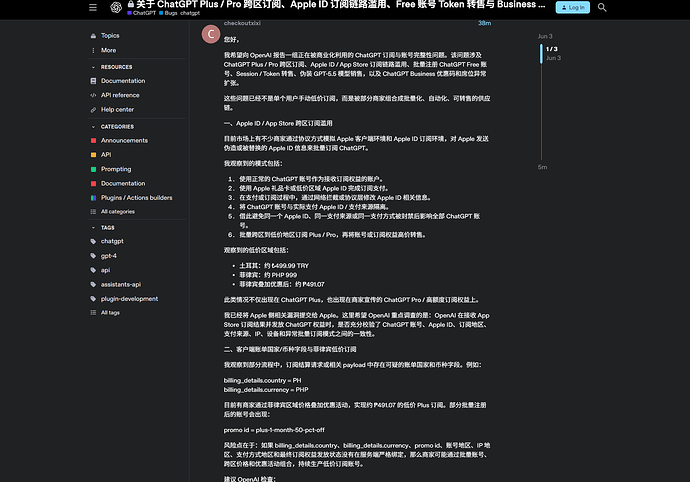690x482 pixels.
Task: Open the chatgpt tag in sidebar
Action: point(112,241)
